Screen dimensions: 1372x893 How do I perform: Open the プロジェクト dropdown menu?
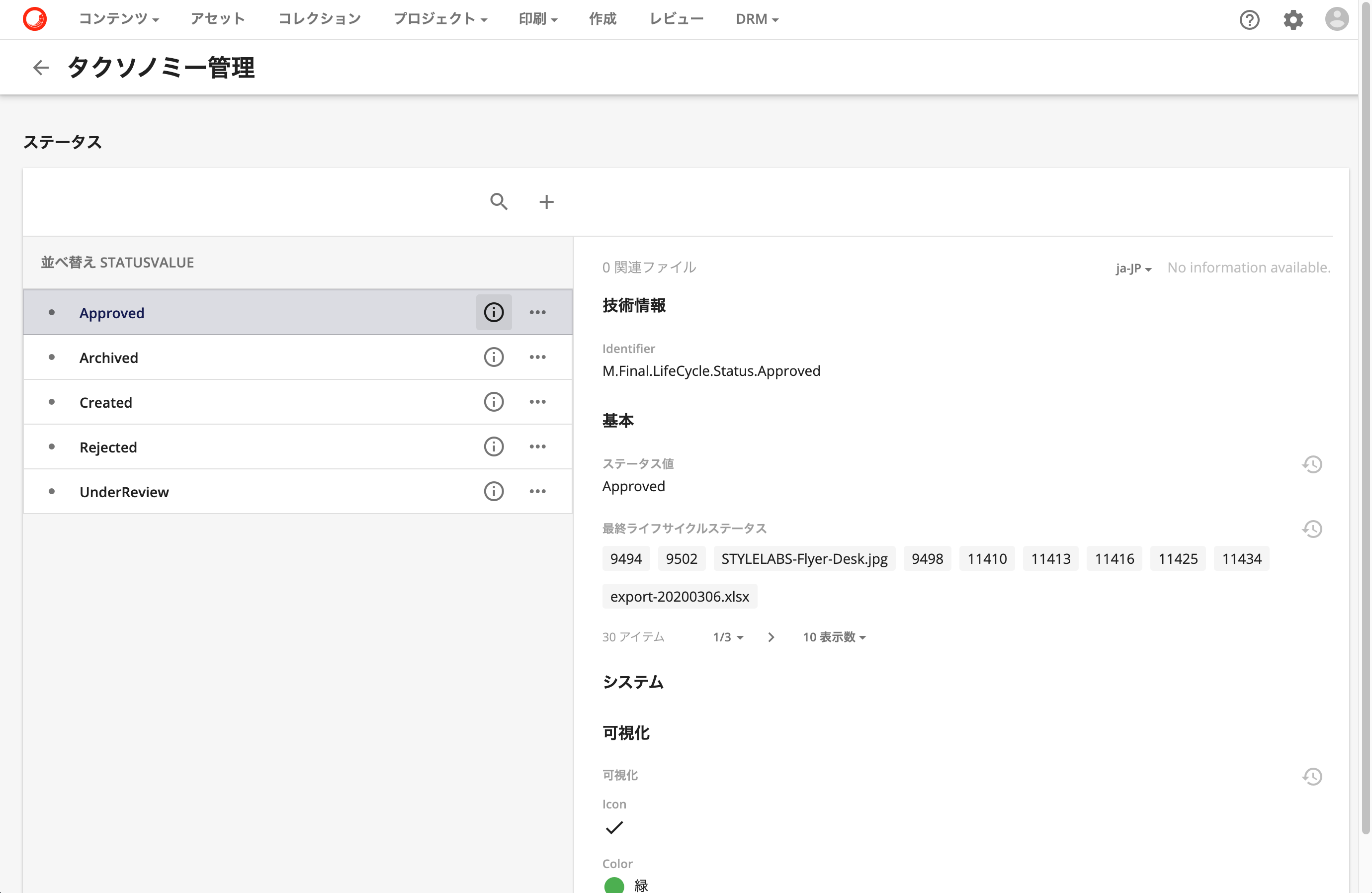(x=440, y=19)
